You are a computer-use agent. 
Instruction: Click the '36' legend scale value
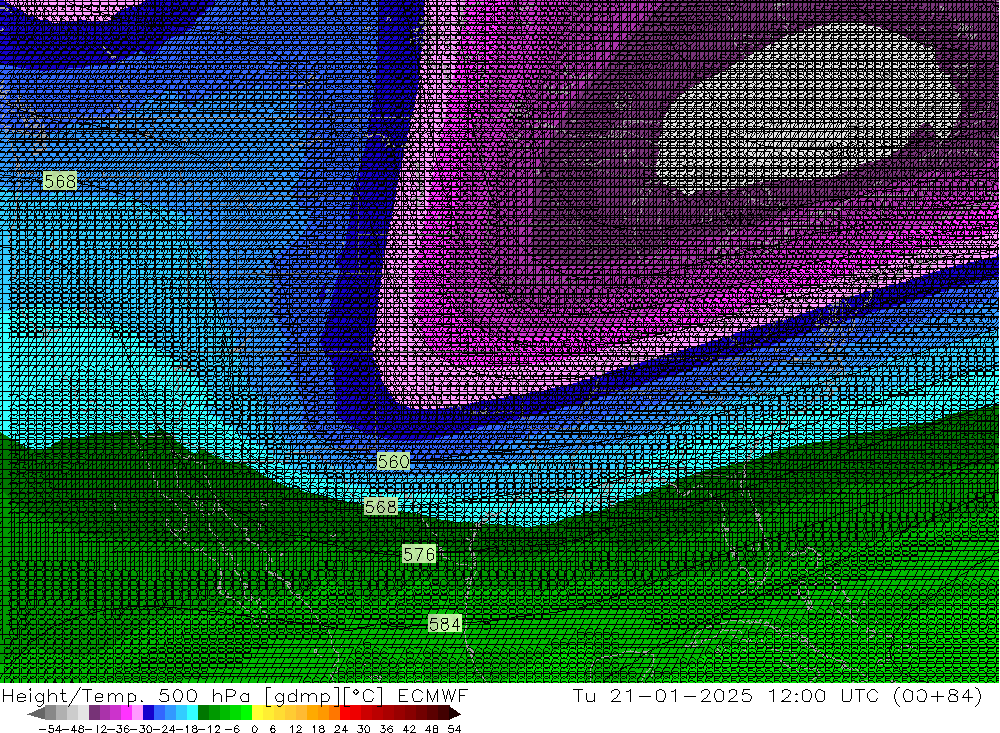click(386, 729)
